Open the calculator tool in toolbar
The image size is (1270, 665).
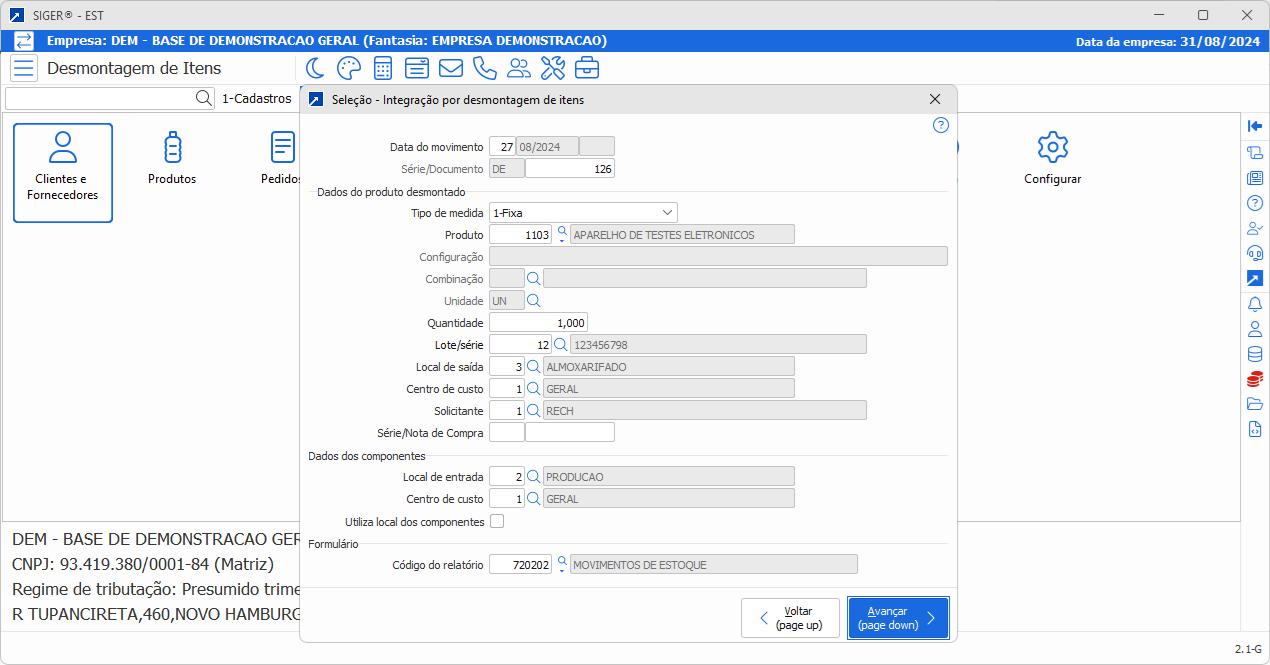click(x=382, y=68)
